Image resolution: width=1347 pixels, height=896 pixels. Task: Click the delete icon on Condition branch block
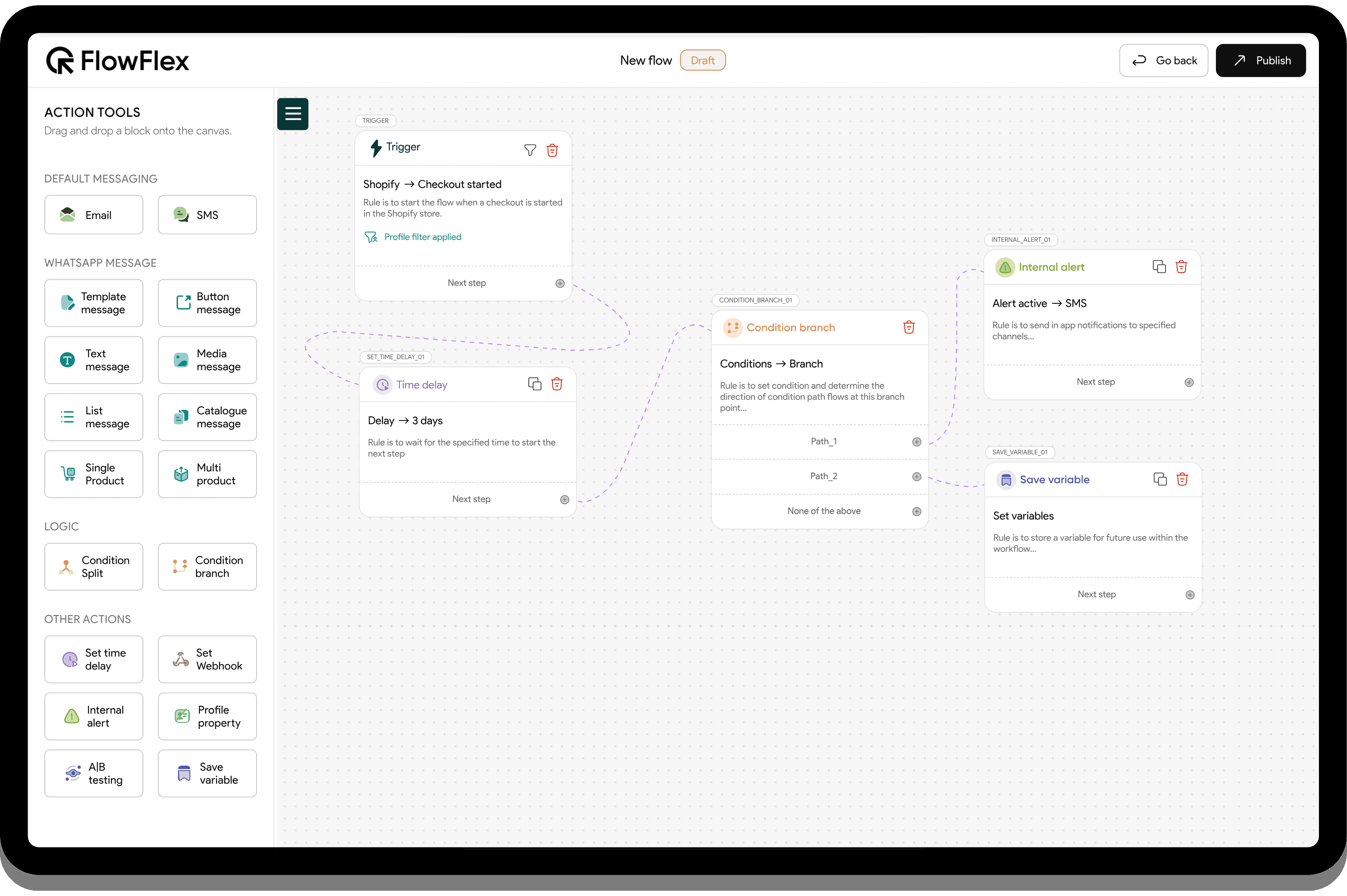click(909, 327)
